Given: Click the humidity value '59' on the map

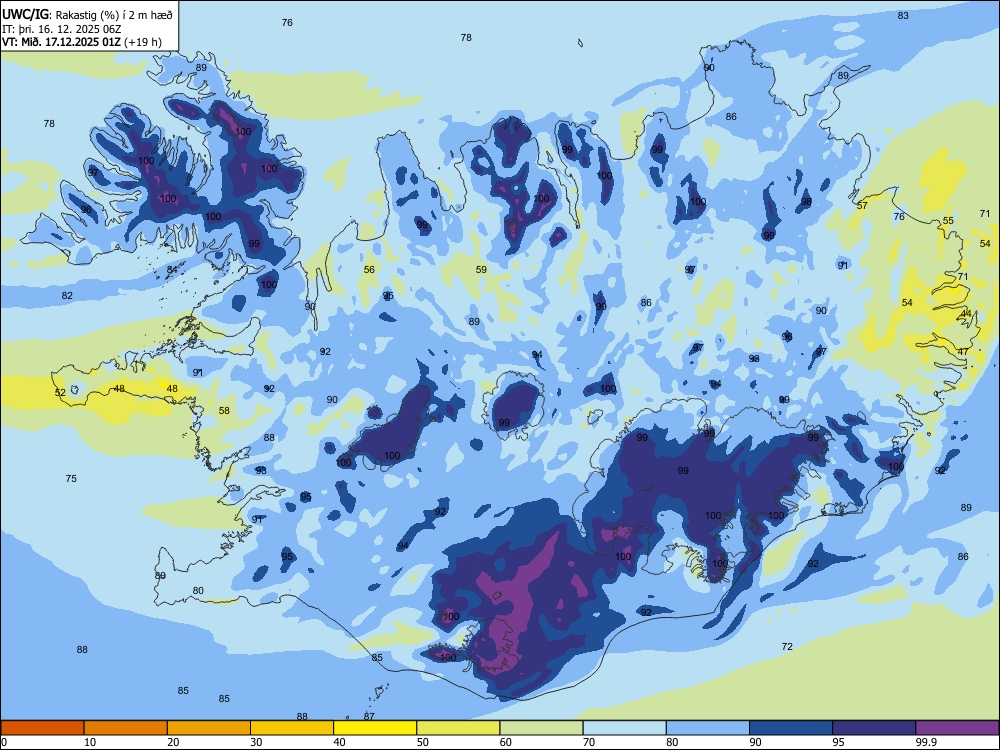Looking at the screenshot, I should coord(481,269).
